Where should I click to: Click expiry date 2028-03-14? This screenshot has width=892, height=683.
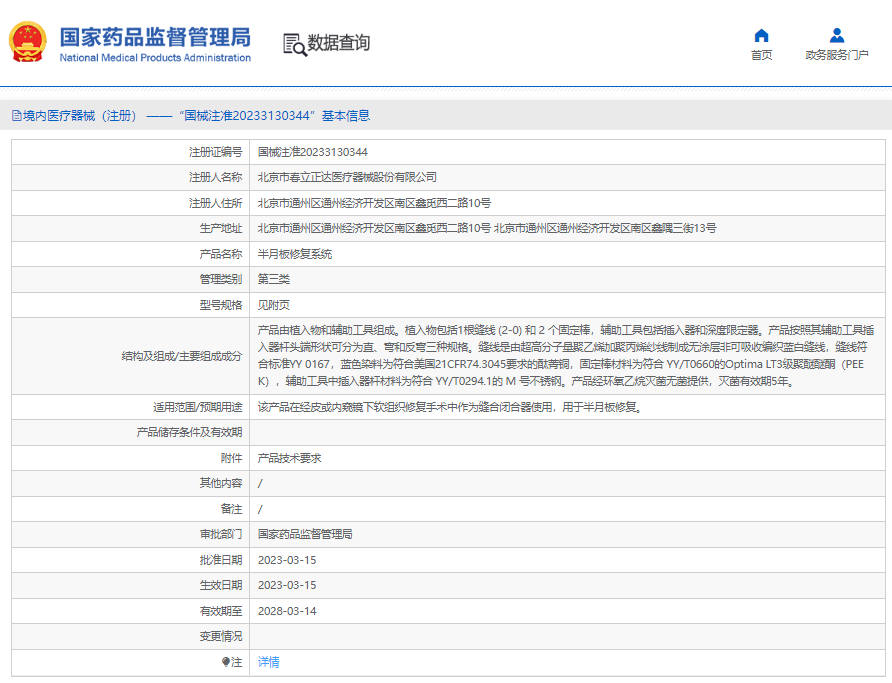pos(287,611)
